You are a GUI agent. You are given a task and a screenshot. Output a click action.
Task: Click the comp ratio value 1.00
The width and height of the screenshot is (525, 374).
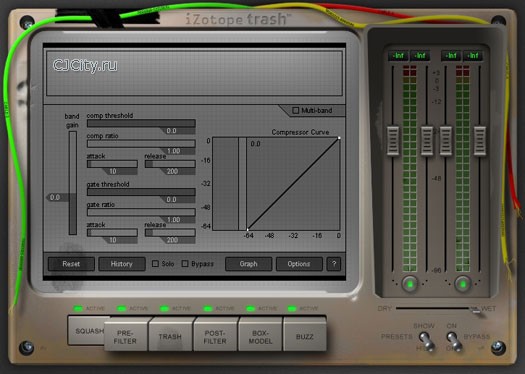coord(173,151)
